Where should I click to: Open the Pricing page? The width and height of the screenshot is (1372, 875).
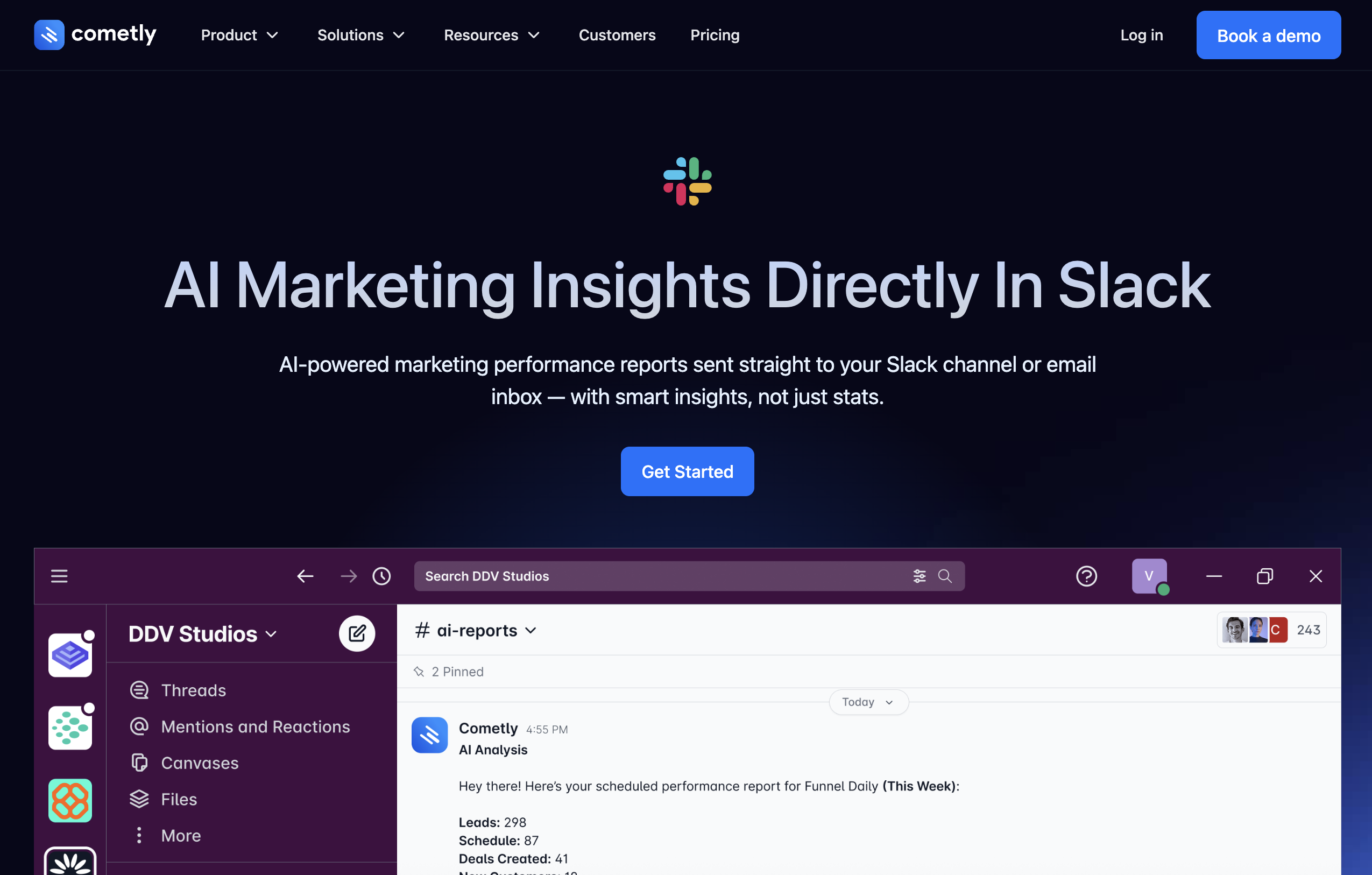coord(715,36)
